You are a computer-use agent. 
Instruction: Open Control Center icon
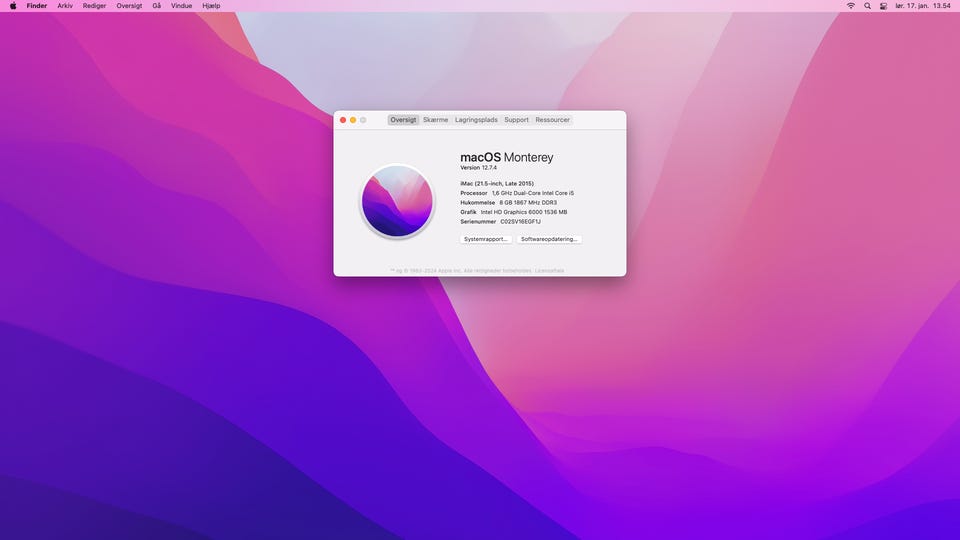[x=883, y=6]
